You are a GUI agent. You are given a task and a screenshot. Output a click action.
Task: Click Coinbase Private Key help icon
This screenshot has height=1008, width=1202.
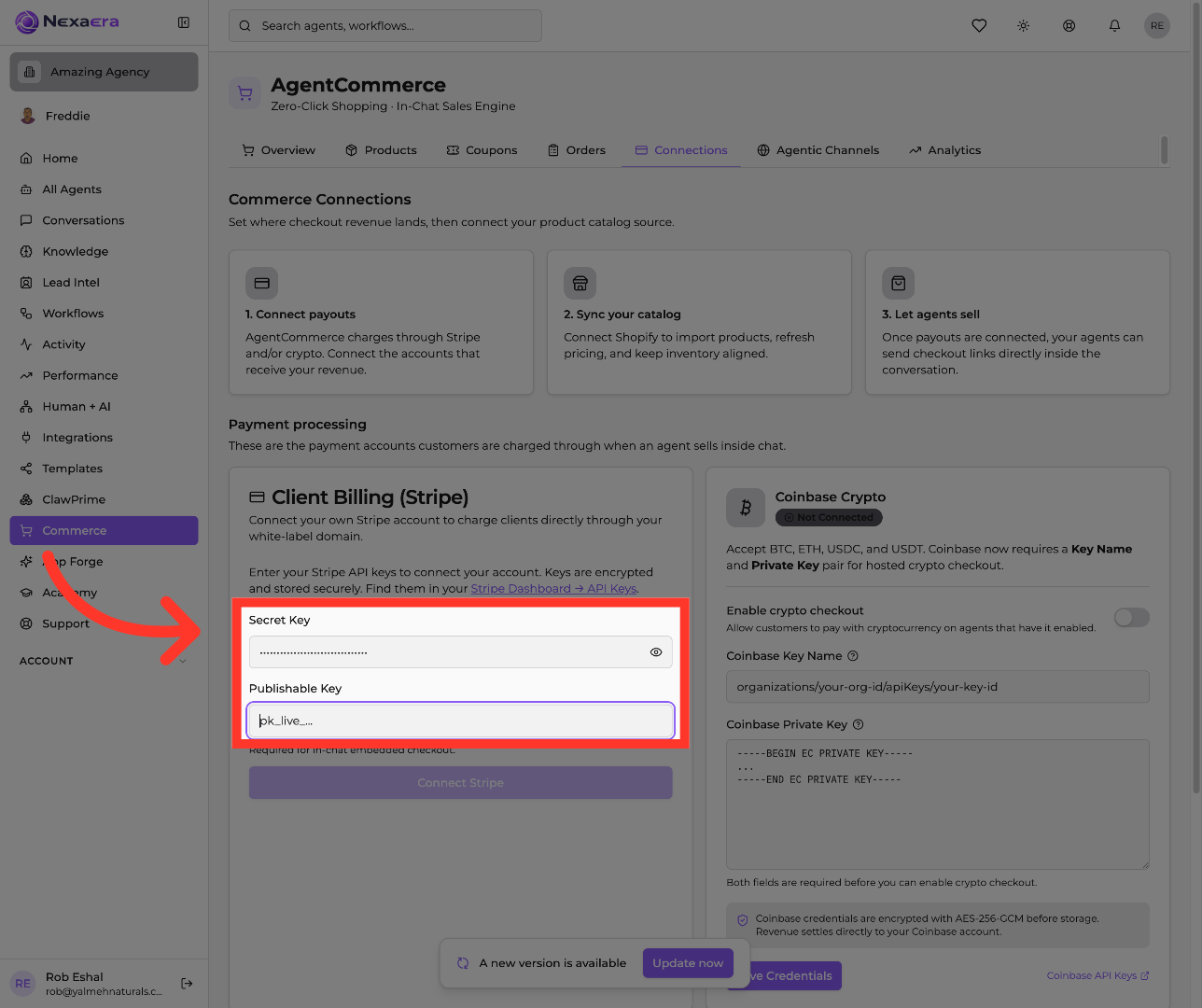(859, 724)
